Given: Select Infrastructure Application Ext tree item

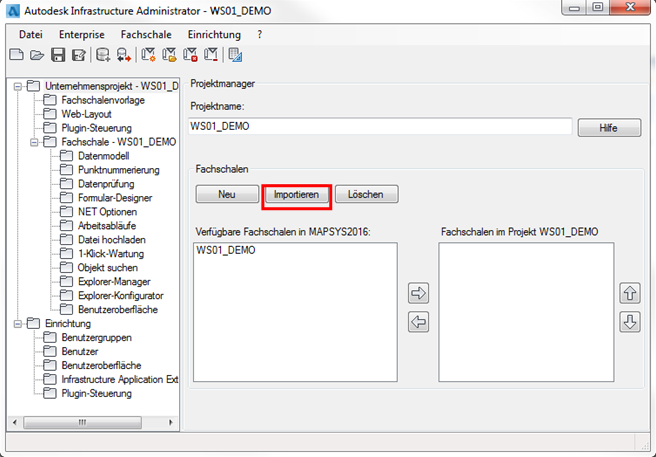Looking at the screenshot, I should [x=120, y=380].
